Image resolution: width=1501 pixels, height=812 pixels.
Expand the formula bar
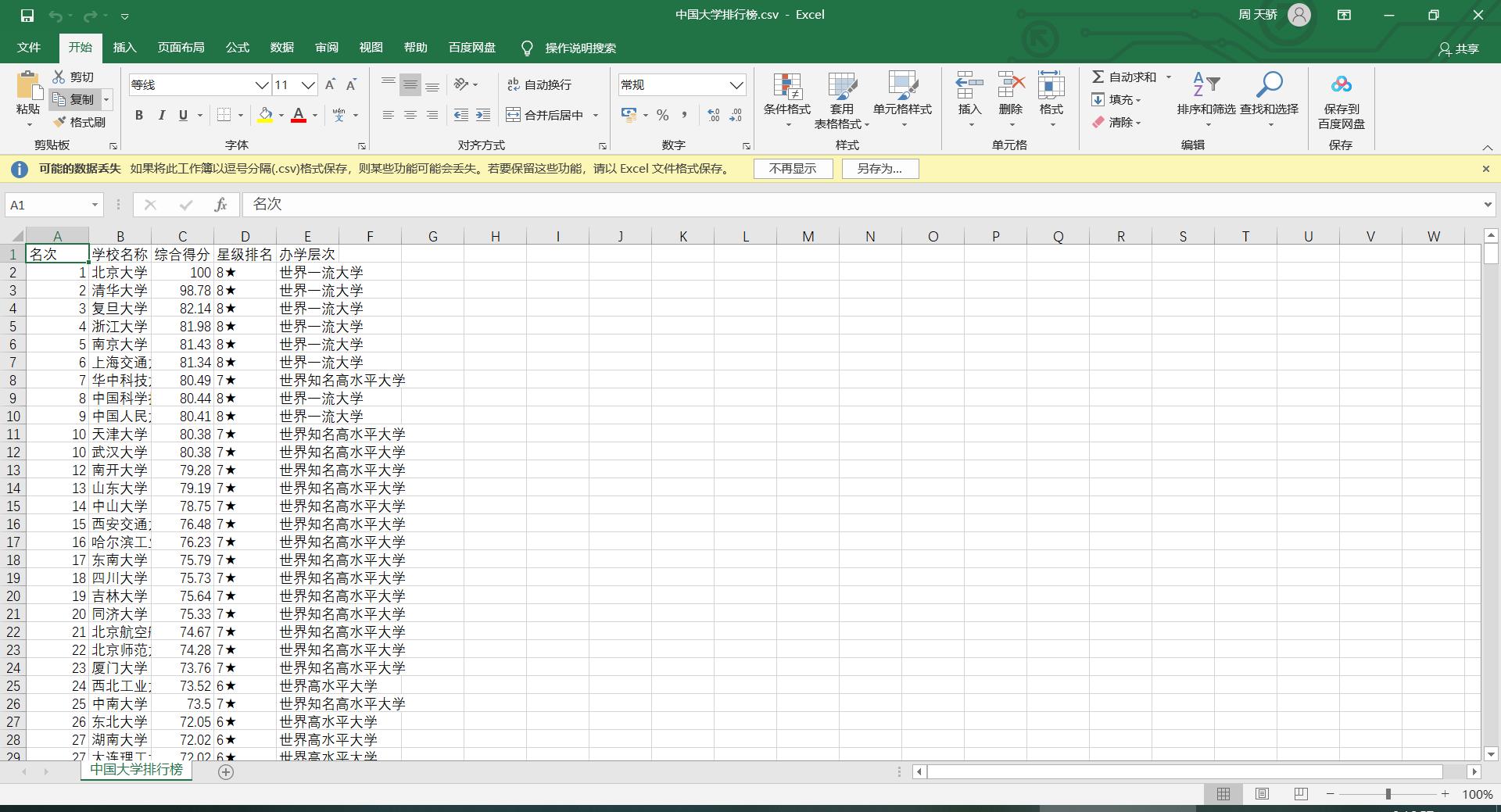(x=1488, y=205)
